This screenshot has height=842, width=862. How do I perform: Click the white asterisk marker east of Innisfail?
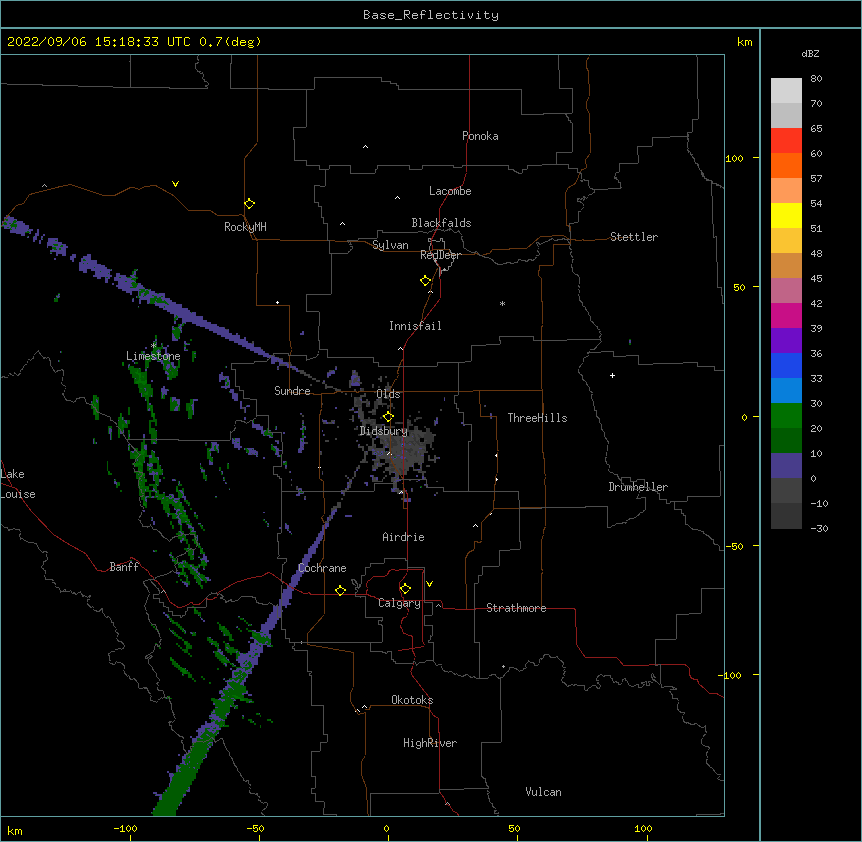(502, 303)
